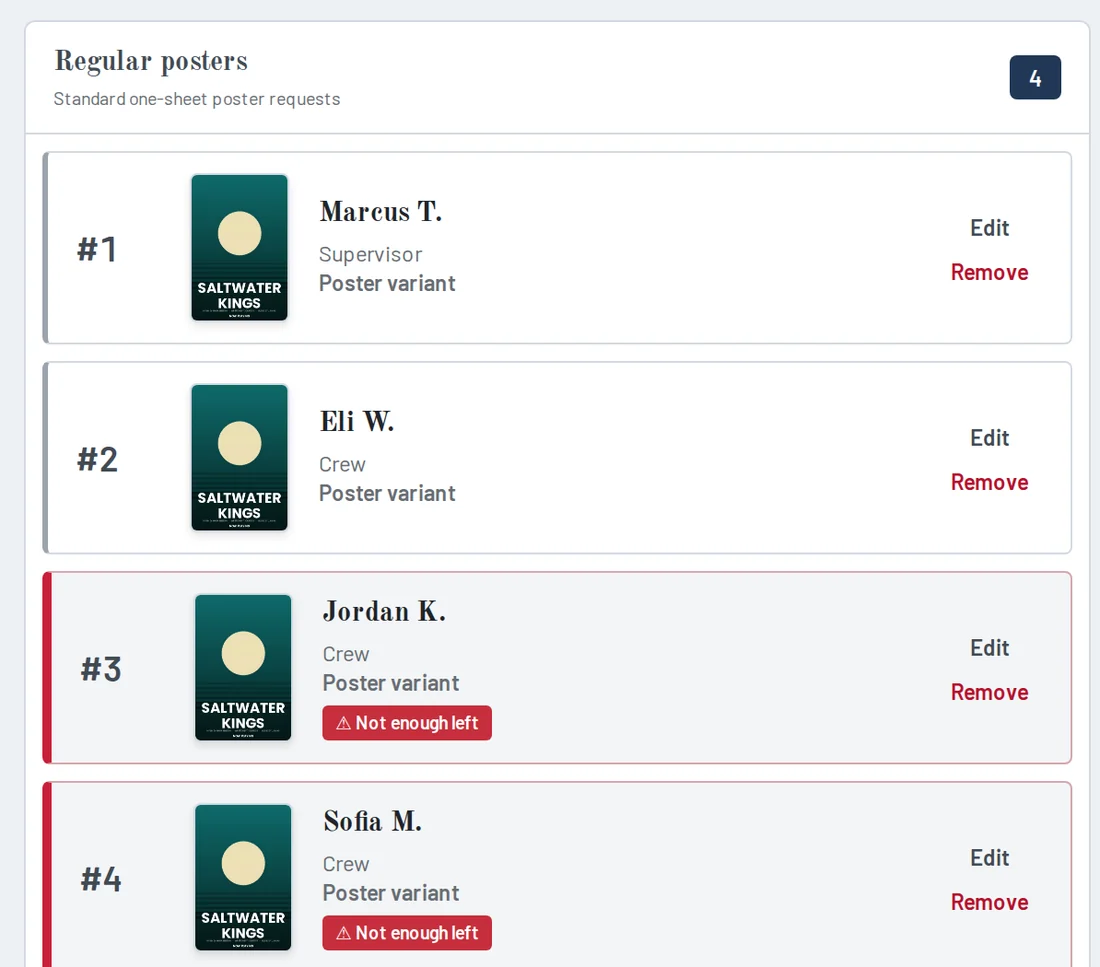Edit Sofia M.'s poster request
This screenshot has height=967, width=1100.
[989, 858]
